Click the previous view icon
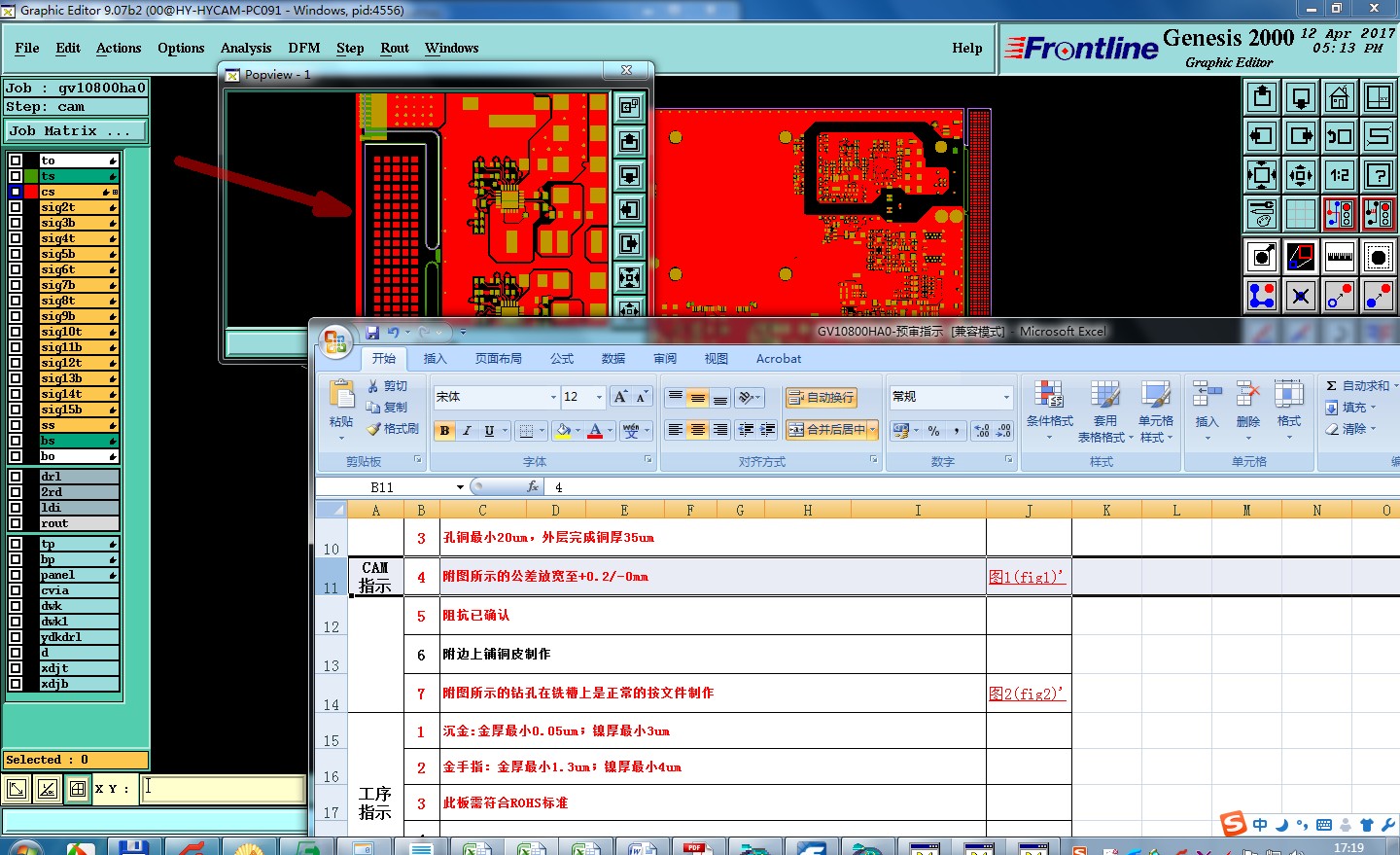 [1340, 136]
